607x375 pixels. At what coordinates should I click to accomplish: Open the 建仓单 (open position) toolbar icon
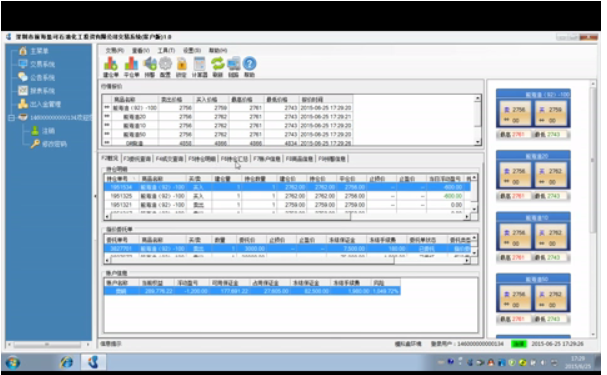click(x=111, y=67)
